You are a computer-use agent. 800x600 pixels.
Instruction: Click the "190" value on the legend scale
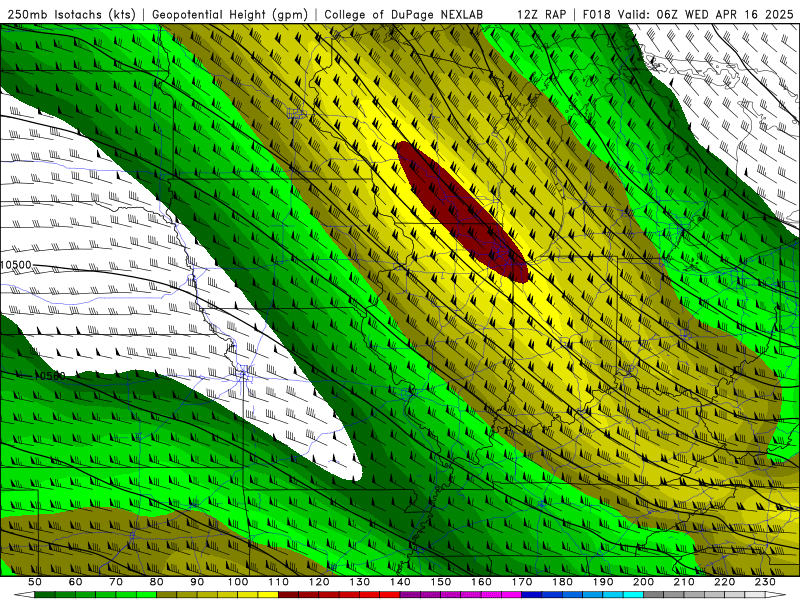click(603, 582)
